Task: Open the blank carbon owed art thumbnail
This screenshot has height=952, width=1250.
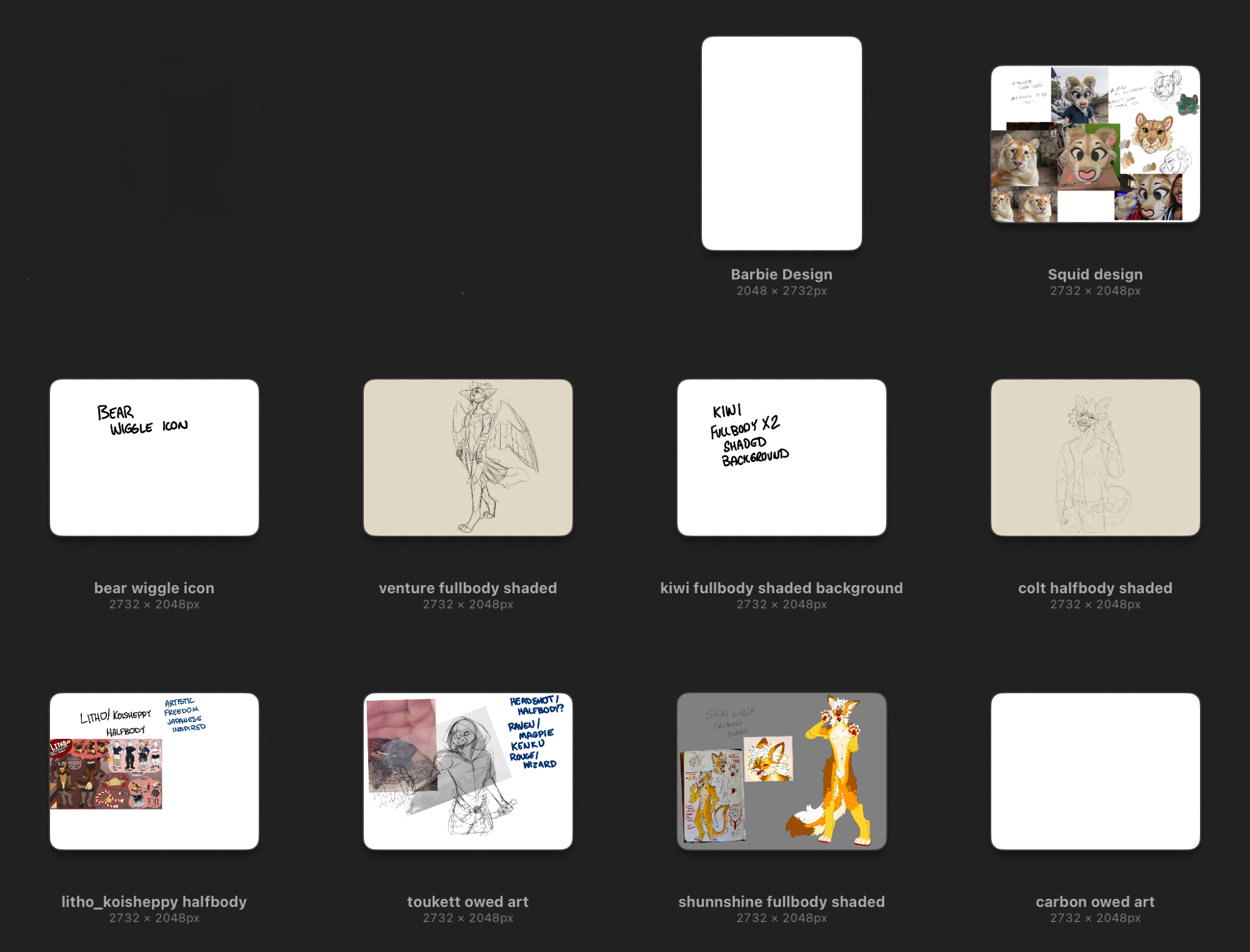Action: click(1095, 771)
